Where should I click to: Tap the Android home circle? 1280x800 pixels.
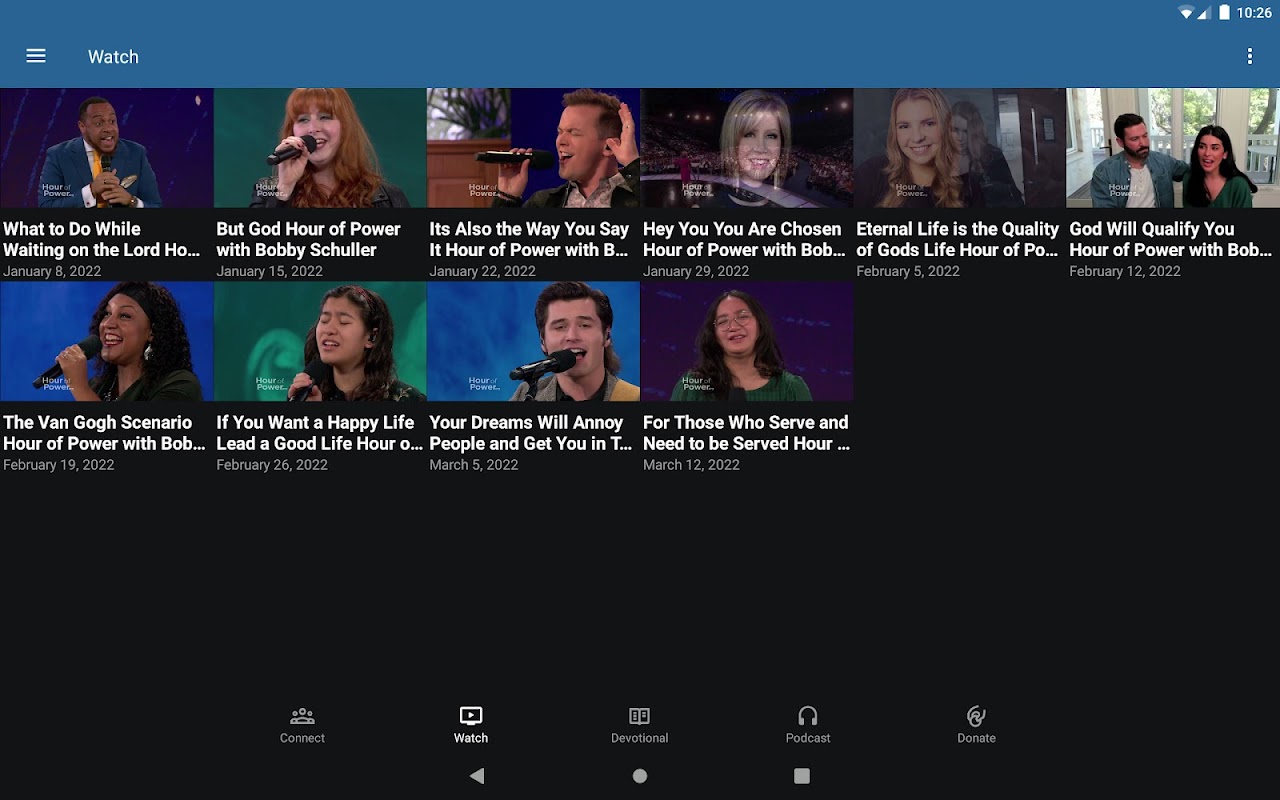point(640,776)
